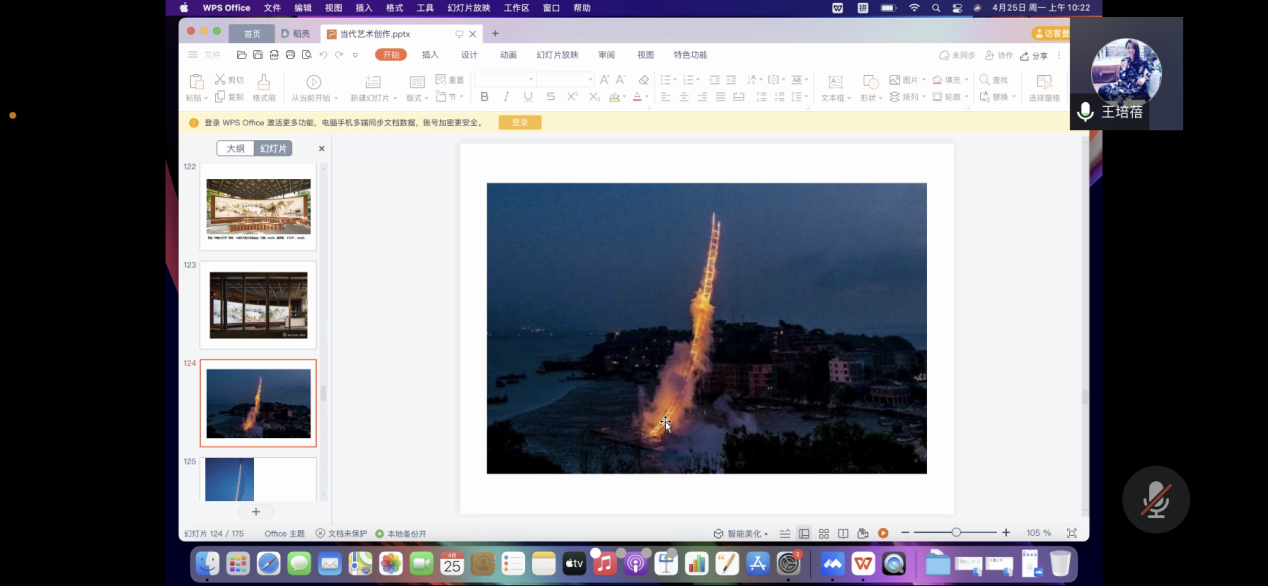Switch to slide sorter grid view
1268x586 pixels.
tap(824, 533)
